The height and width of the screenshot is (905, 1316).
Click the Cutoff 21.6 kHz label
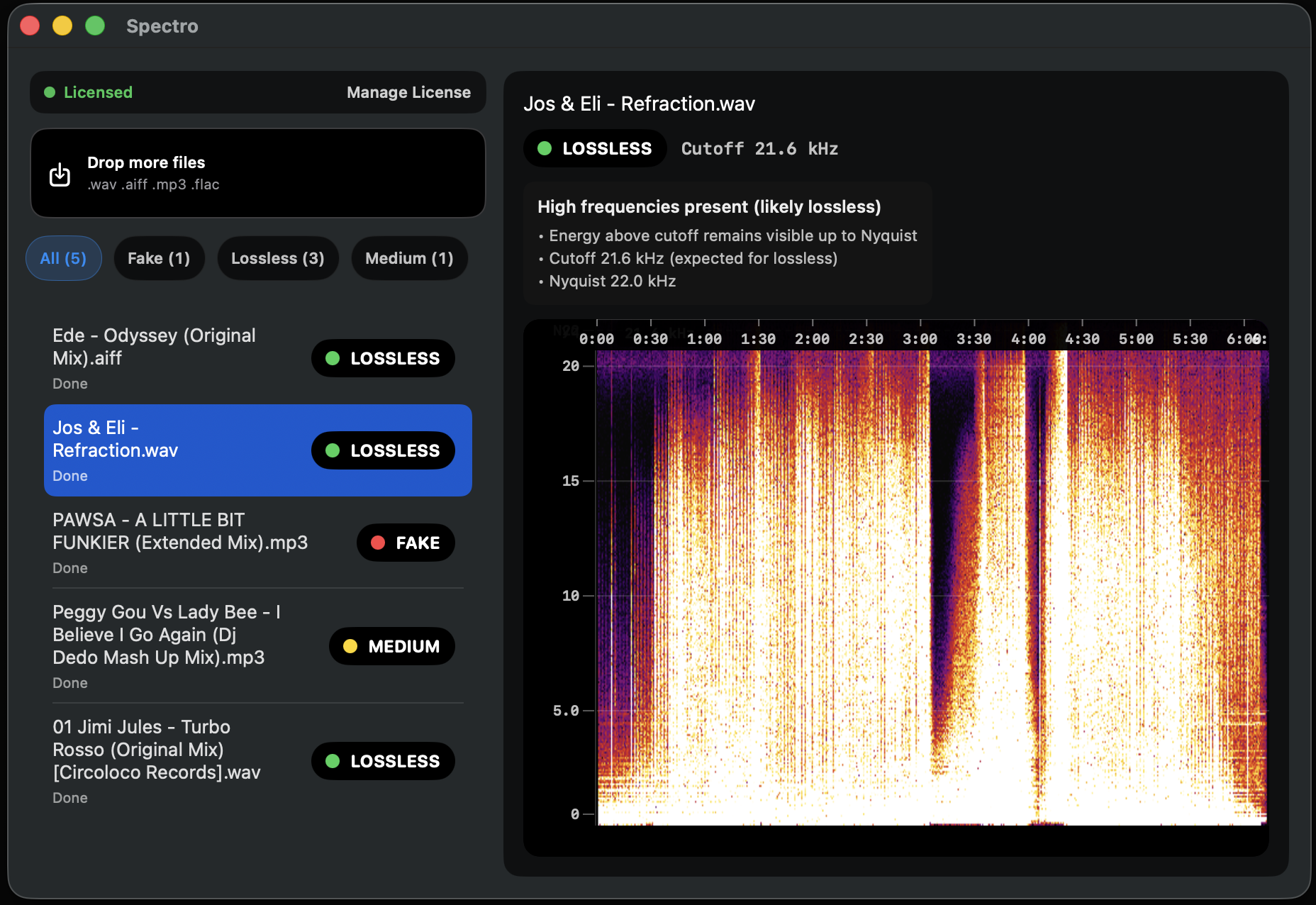pyautogui.click(x=759, y=149)
